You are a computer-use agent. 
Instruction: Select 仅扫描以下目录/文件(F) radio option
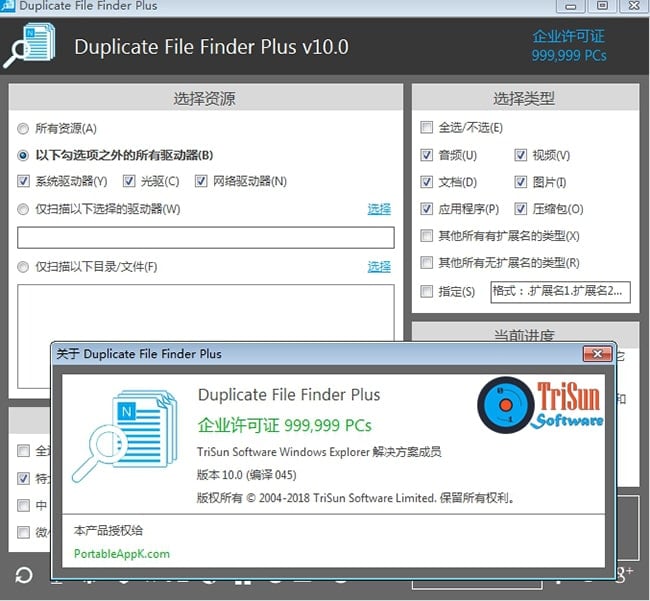(23, 267)
